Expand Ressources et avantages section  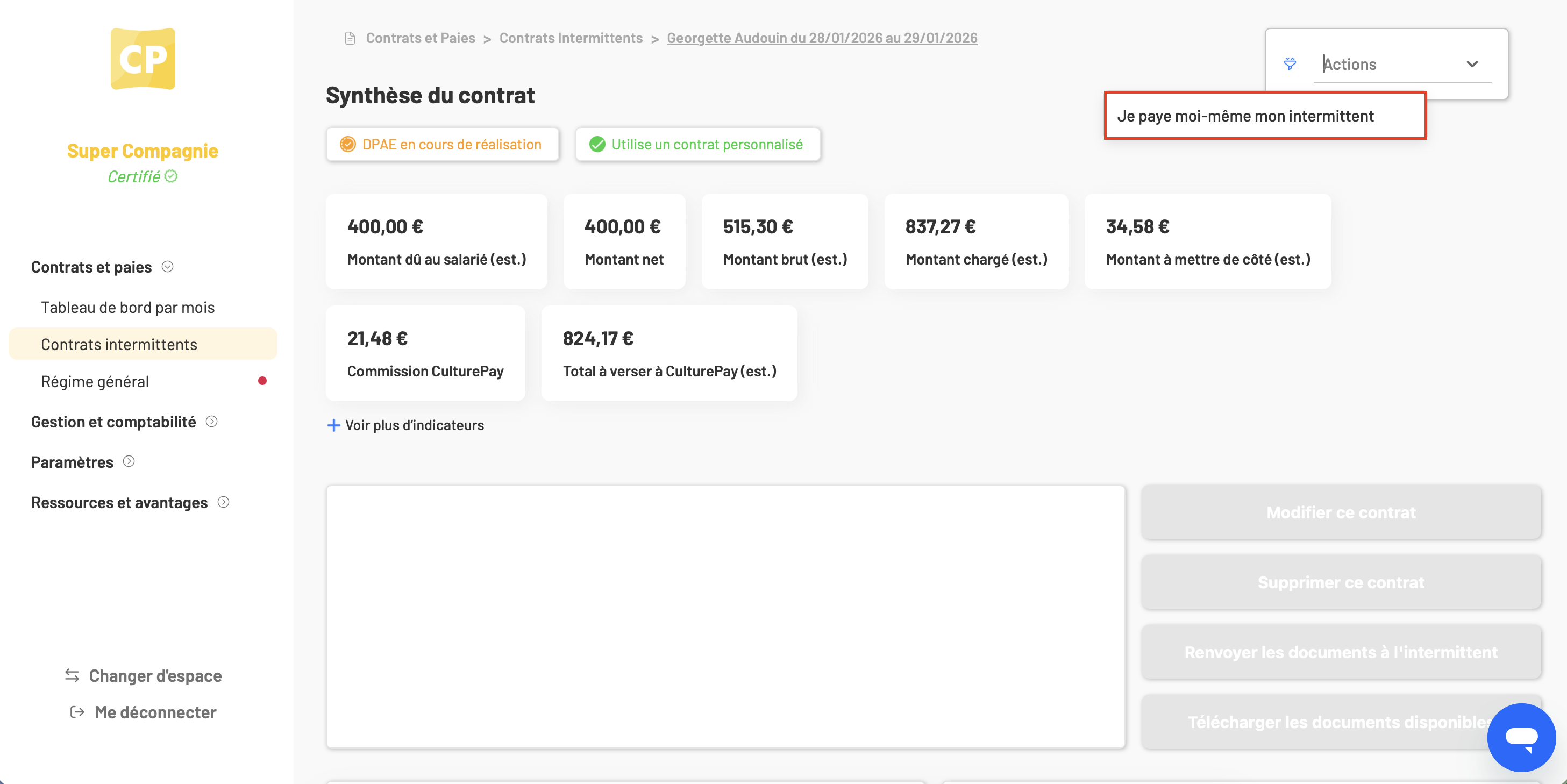[x=224, y=502]
